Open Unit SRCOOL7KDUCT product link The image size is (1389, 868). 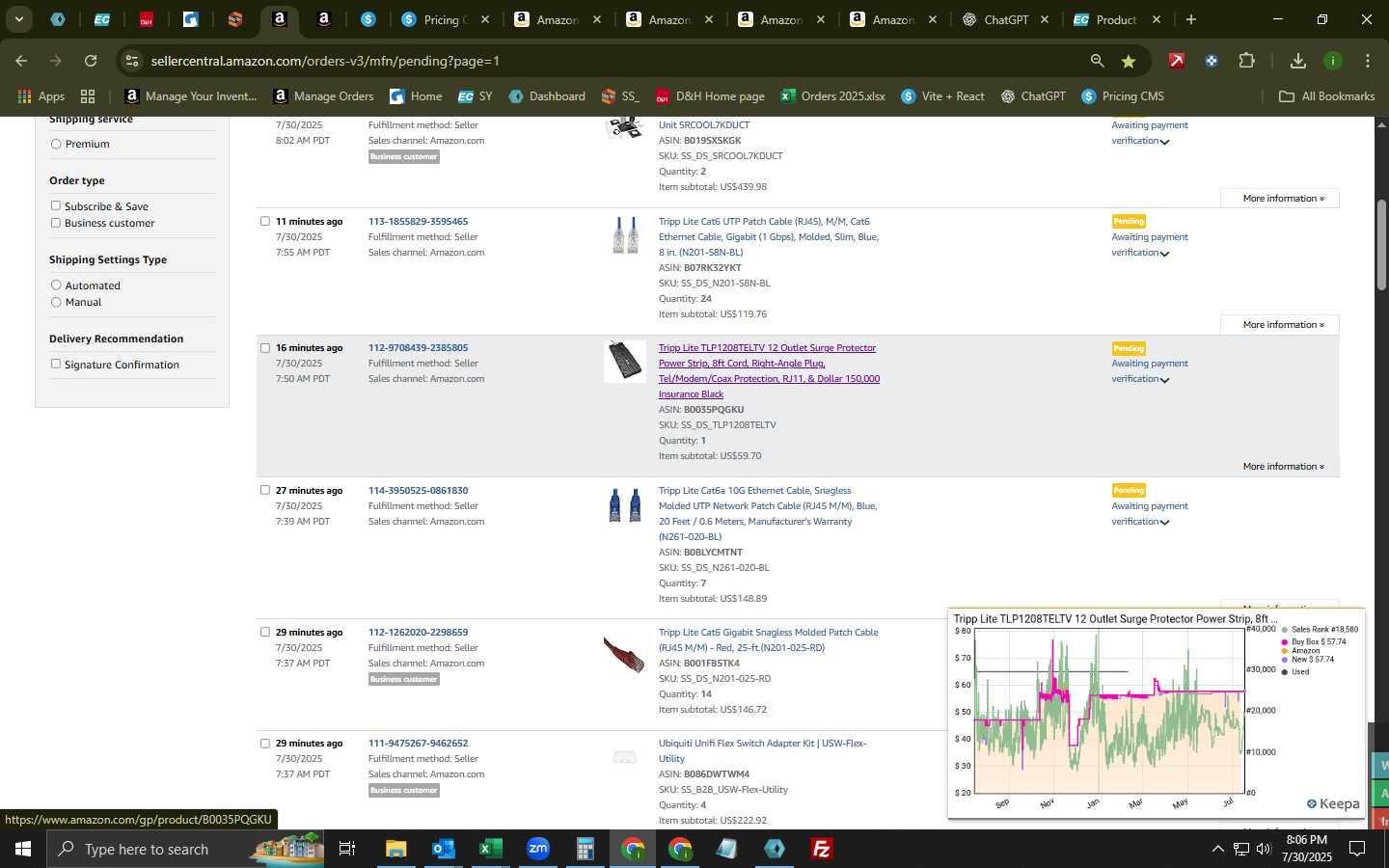pyautogui.click(x=704, y=125)
